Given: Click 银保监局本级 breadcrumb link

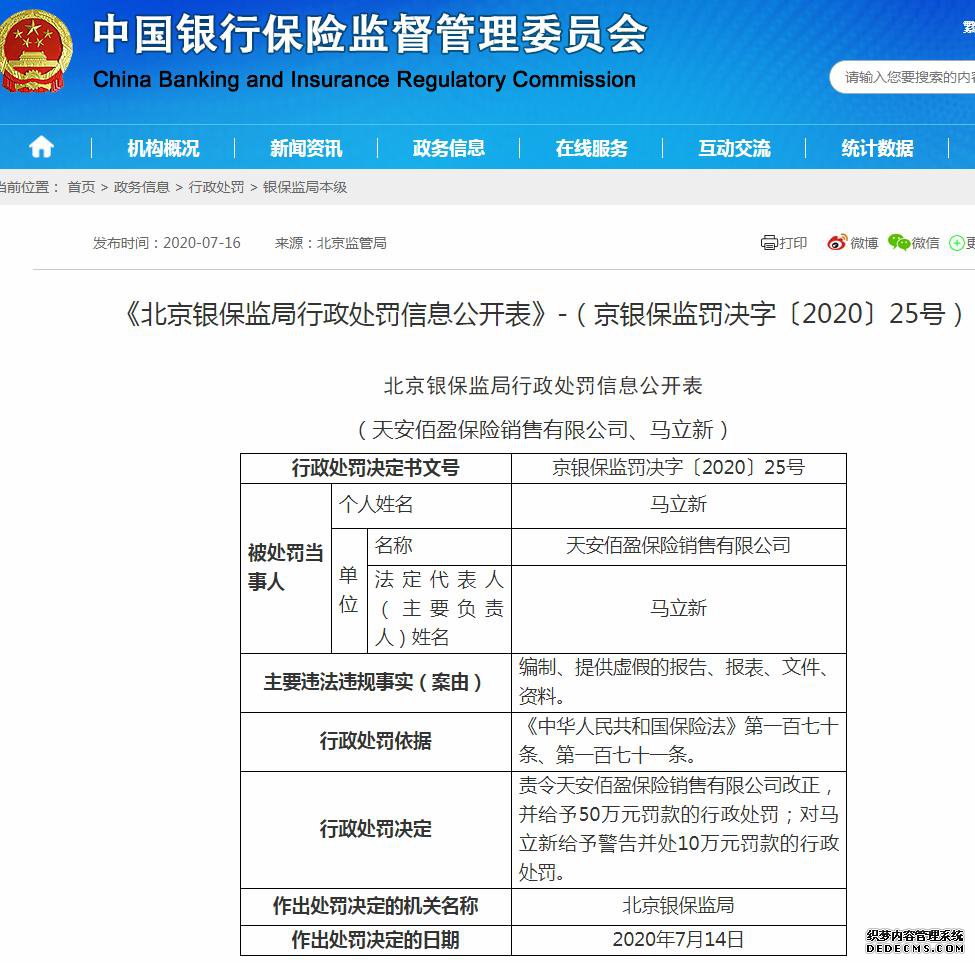Looking at the screenshot, I should coord(305,187).
